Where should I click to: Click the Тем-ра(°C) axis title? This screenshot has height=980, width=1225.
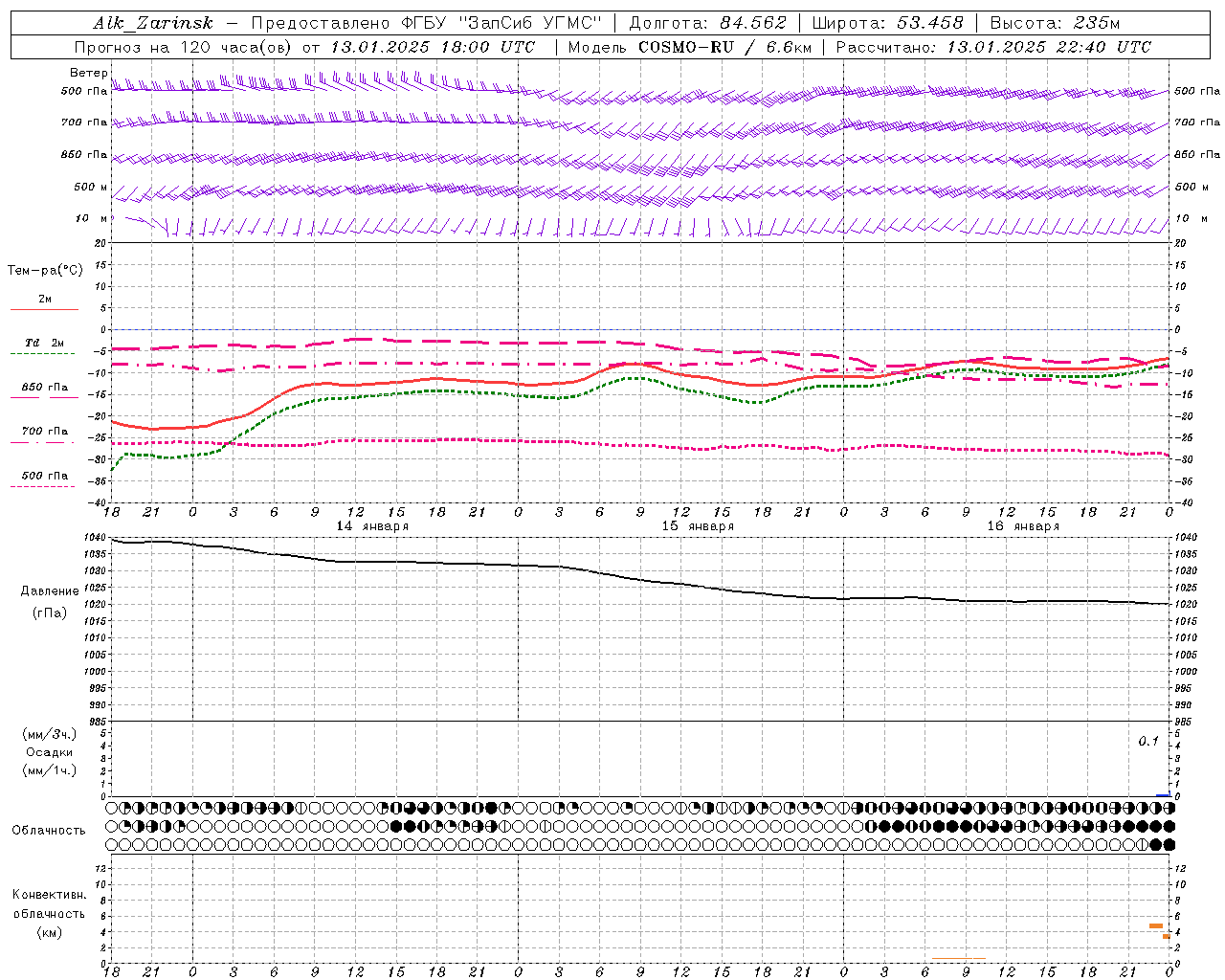click(x=45, y=271)
